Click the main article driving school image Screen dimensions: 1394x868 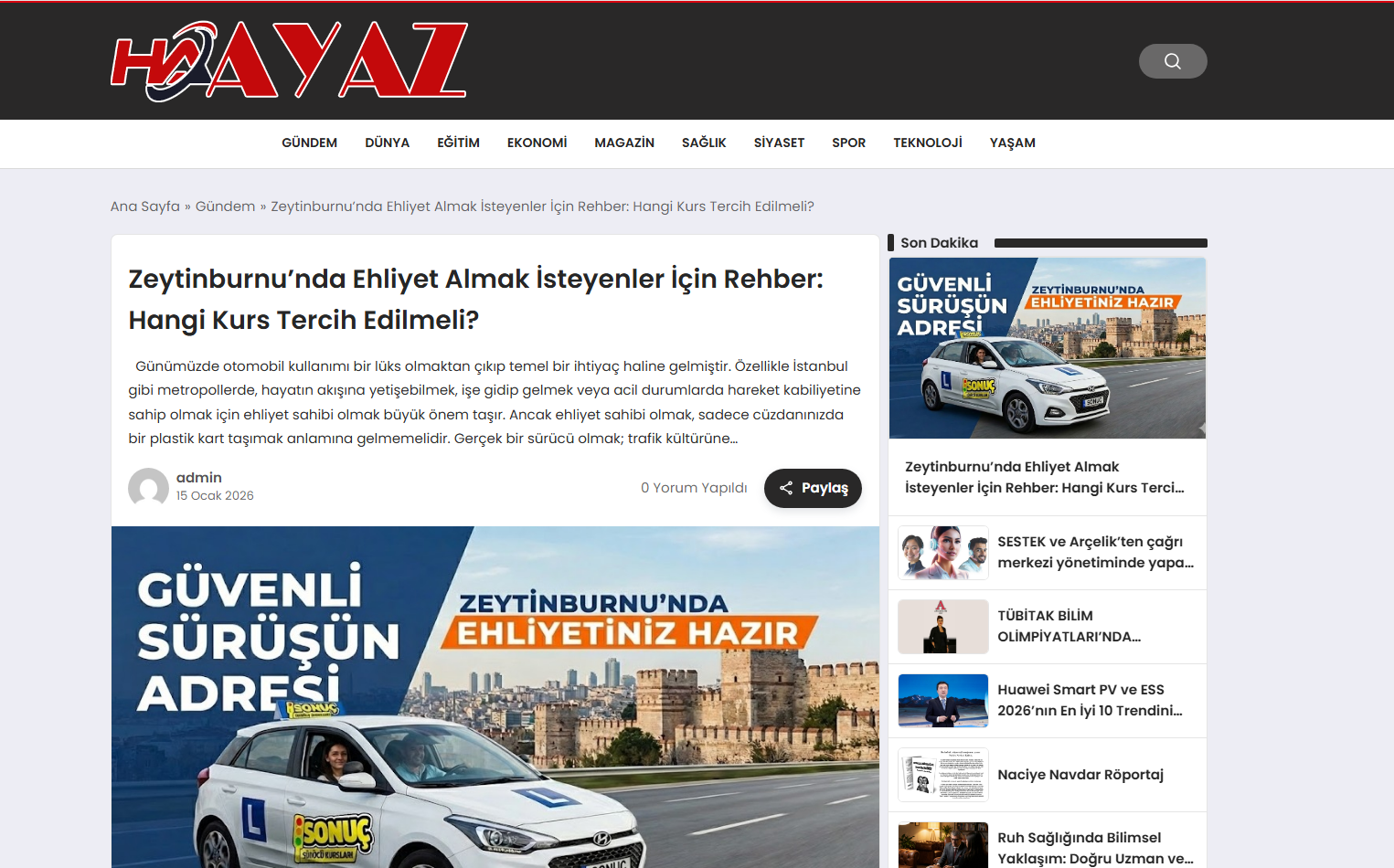coord(495,696)
